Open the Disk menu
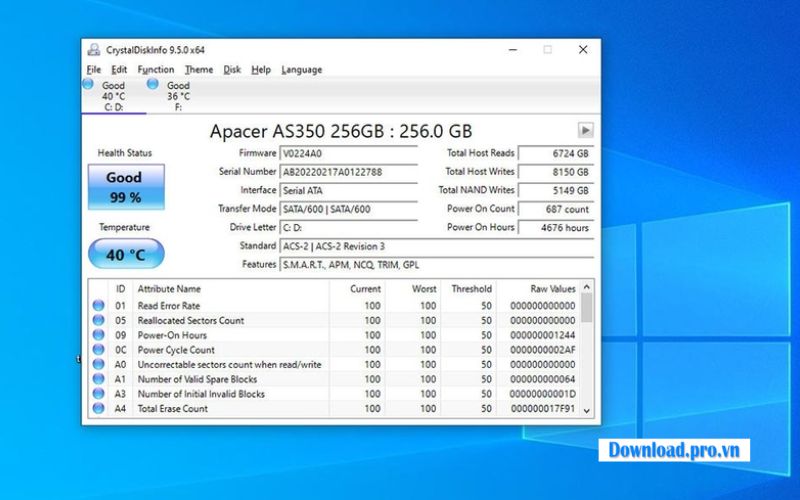800x500 pixels. pyautogui.click(x=232, y=70)
